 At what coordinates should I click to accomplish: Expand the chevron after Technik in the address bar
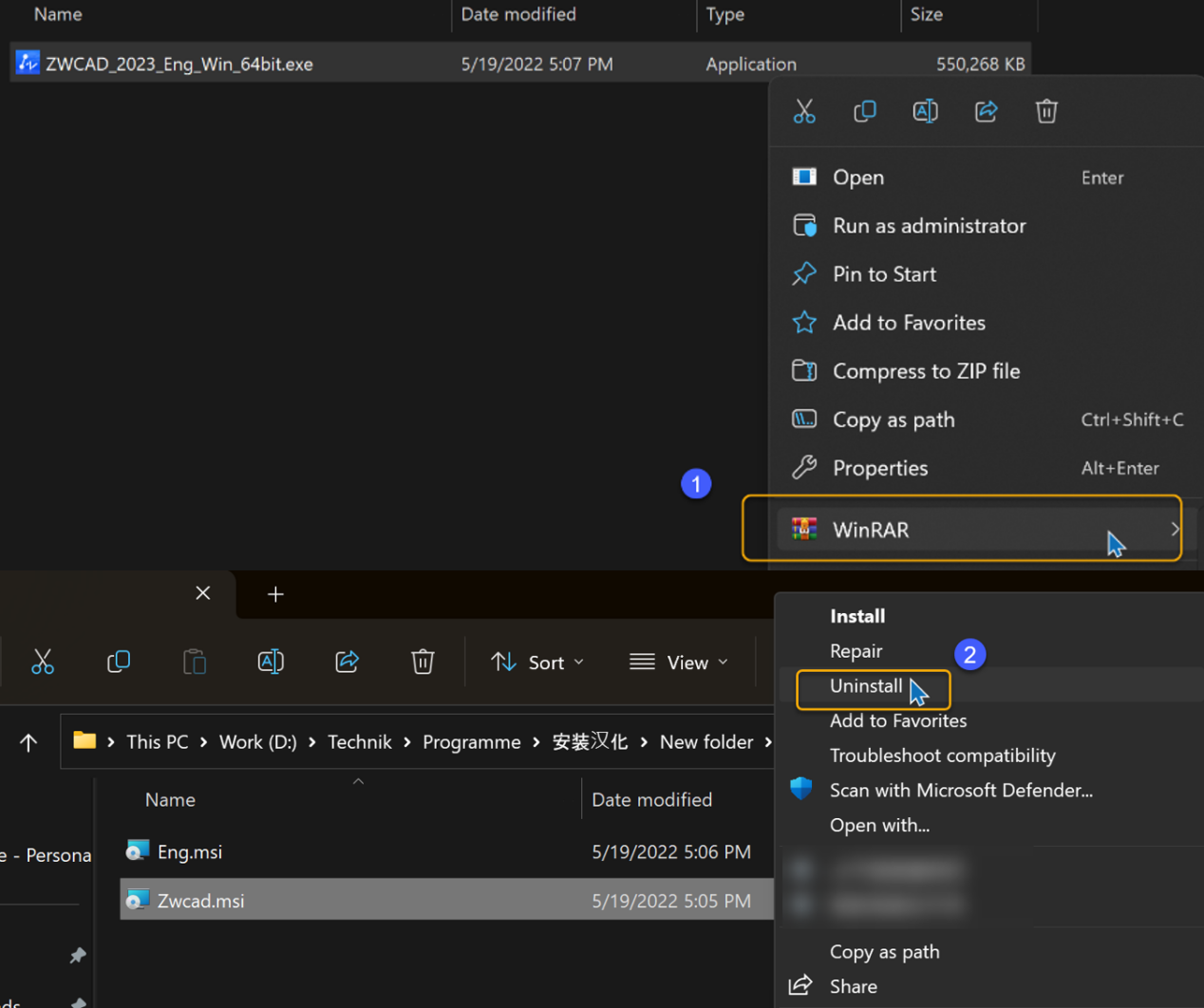406,741
